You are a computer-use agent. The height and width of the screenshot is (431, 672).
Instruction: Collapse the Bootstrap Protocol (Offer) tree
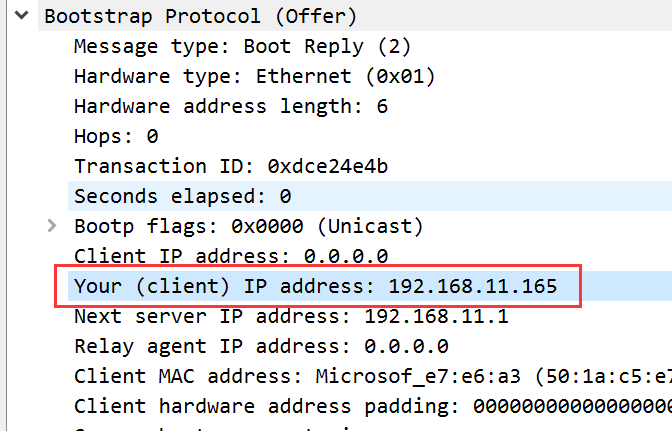tap(23, 16)
